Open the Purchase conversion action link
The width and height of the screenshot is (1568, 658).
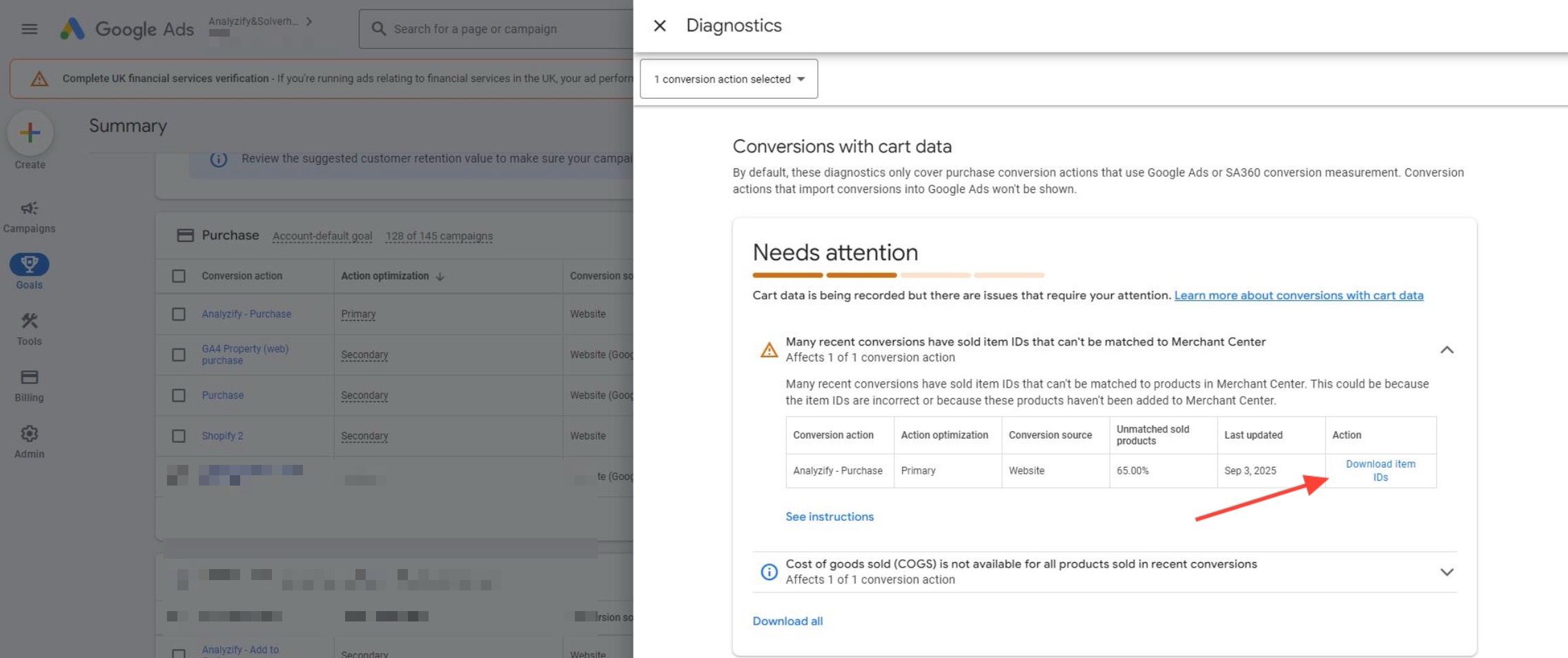(x=222, y=395)
